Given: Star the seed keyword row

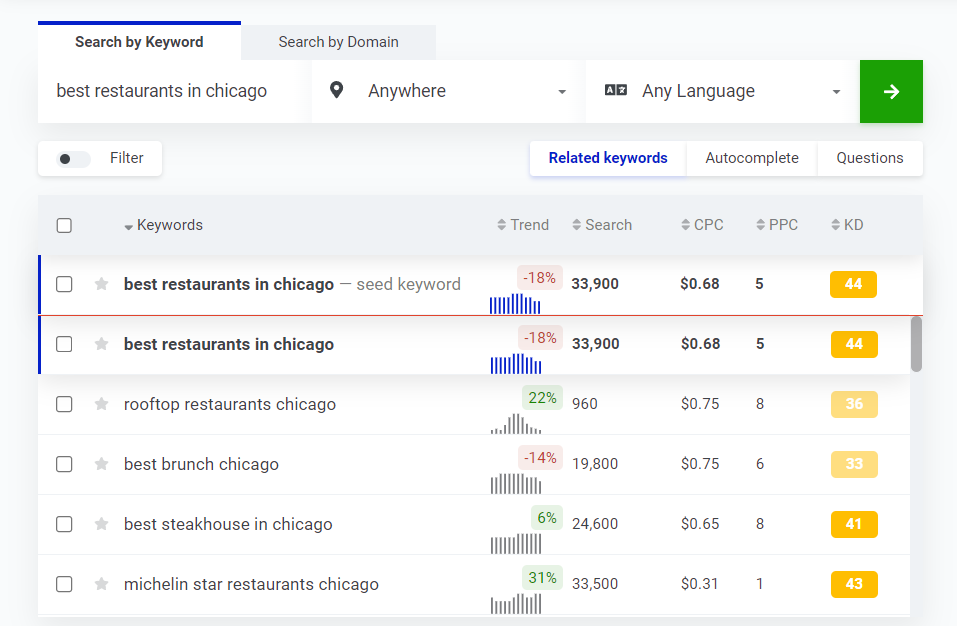Looking at the screenshot, I should [x=100, y=284].
